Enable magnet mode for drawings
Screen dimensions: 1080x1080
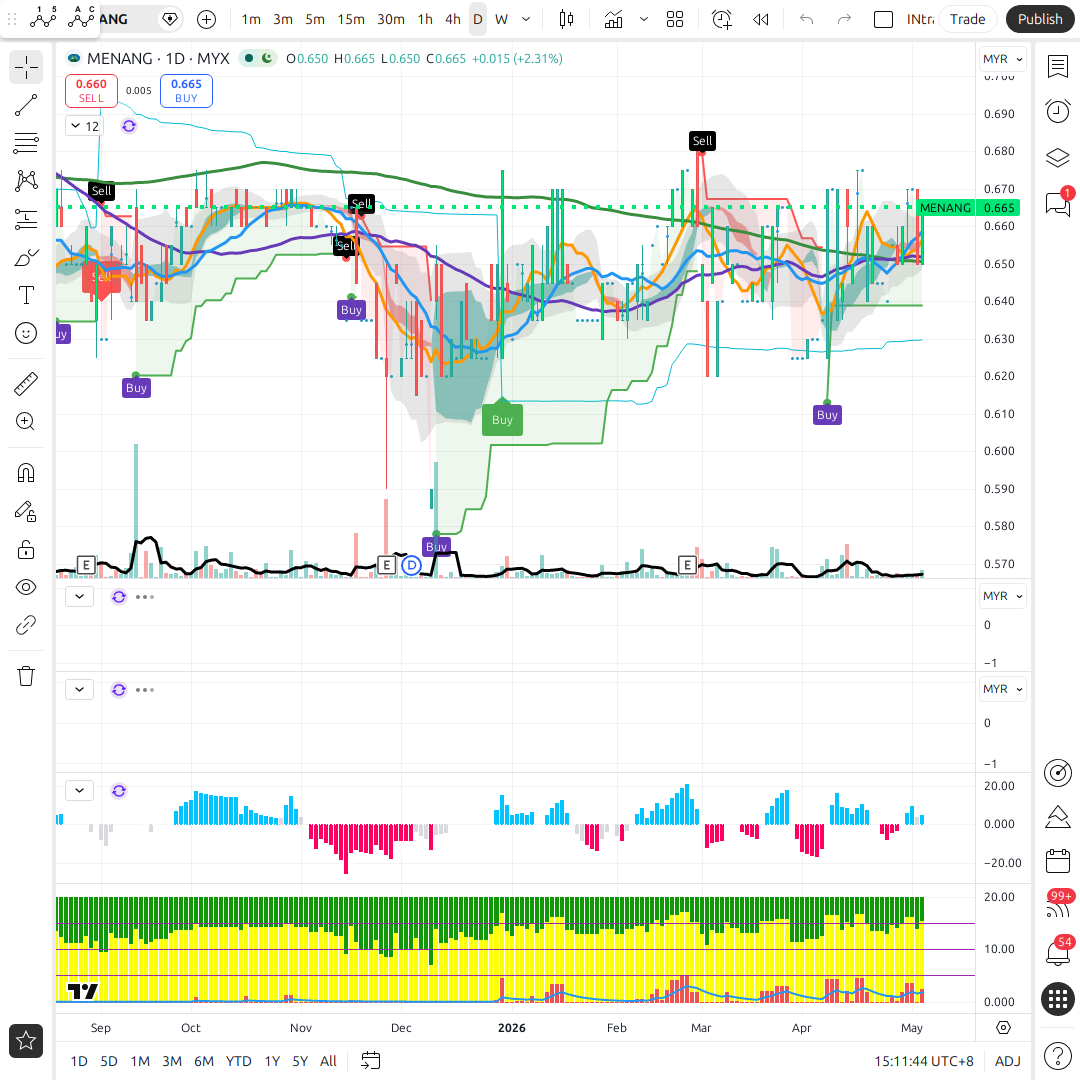pos(26,473)
